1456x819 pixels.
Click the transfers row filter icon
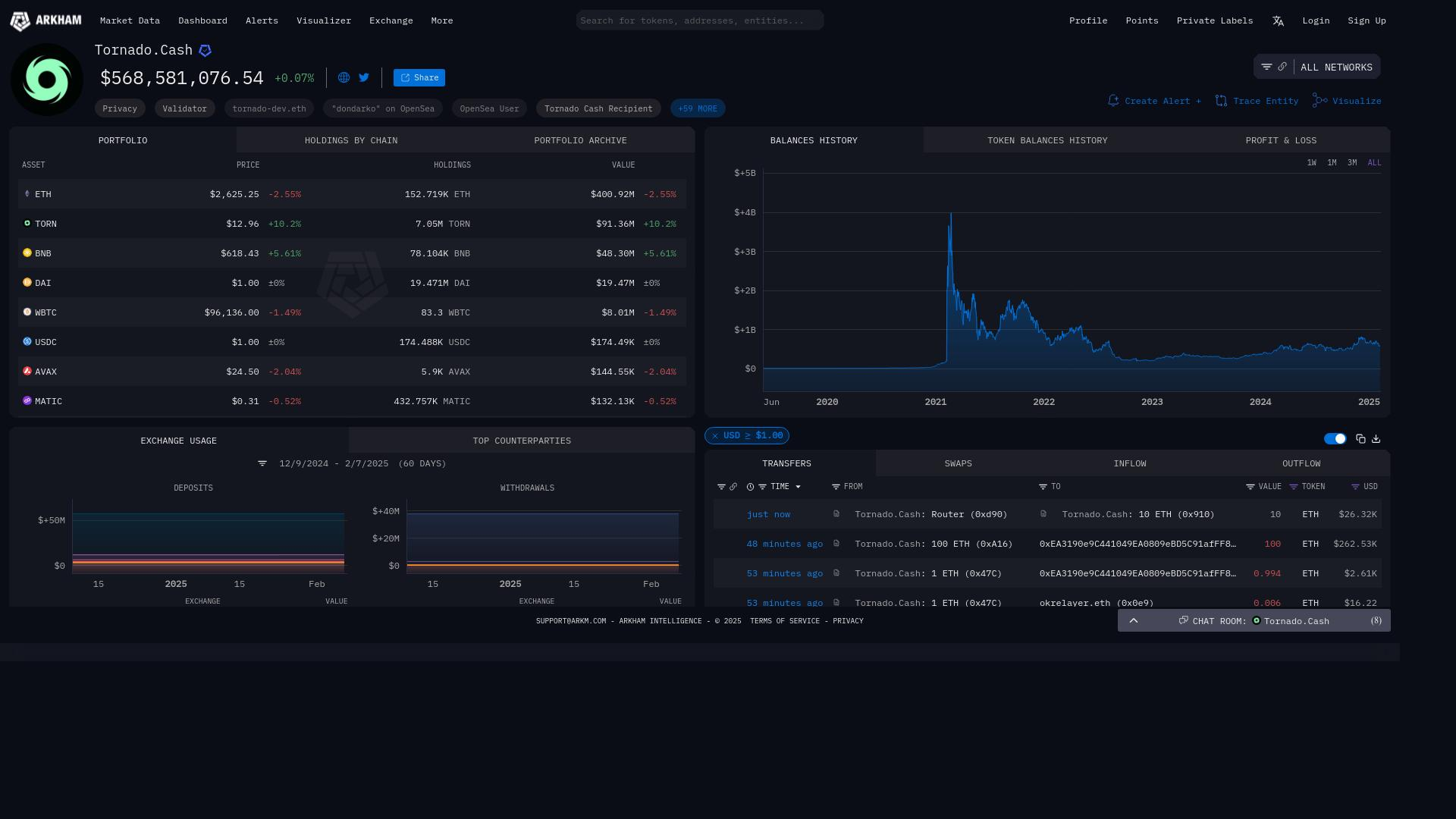click(x=721, y=487)
